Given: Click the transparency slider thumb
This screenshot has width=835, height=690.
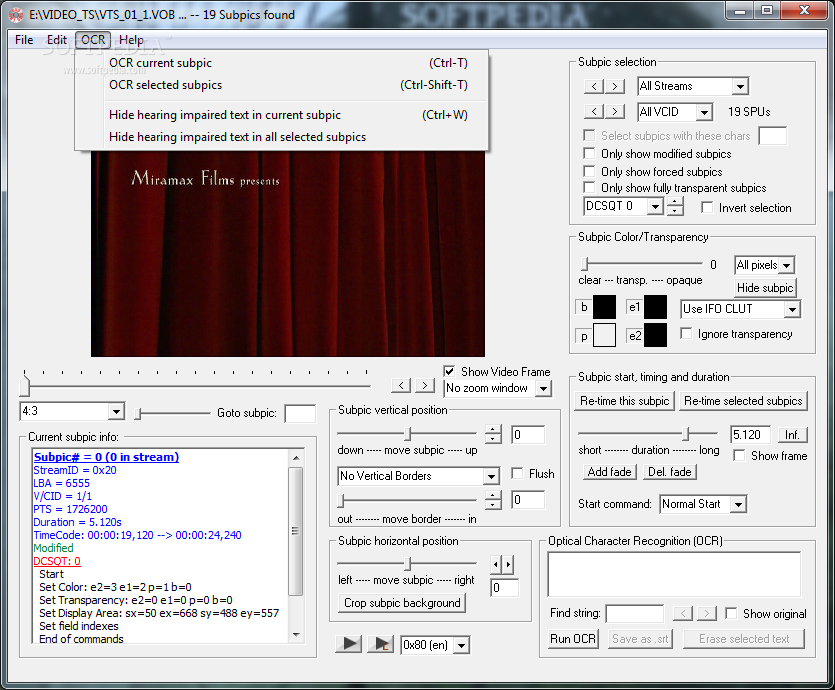Looking at the screenshot, I should click(585, 264).
